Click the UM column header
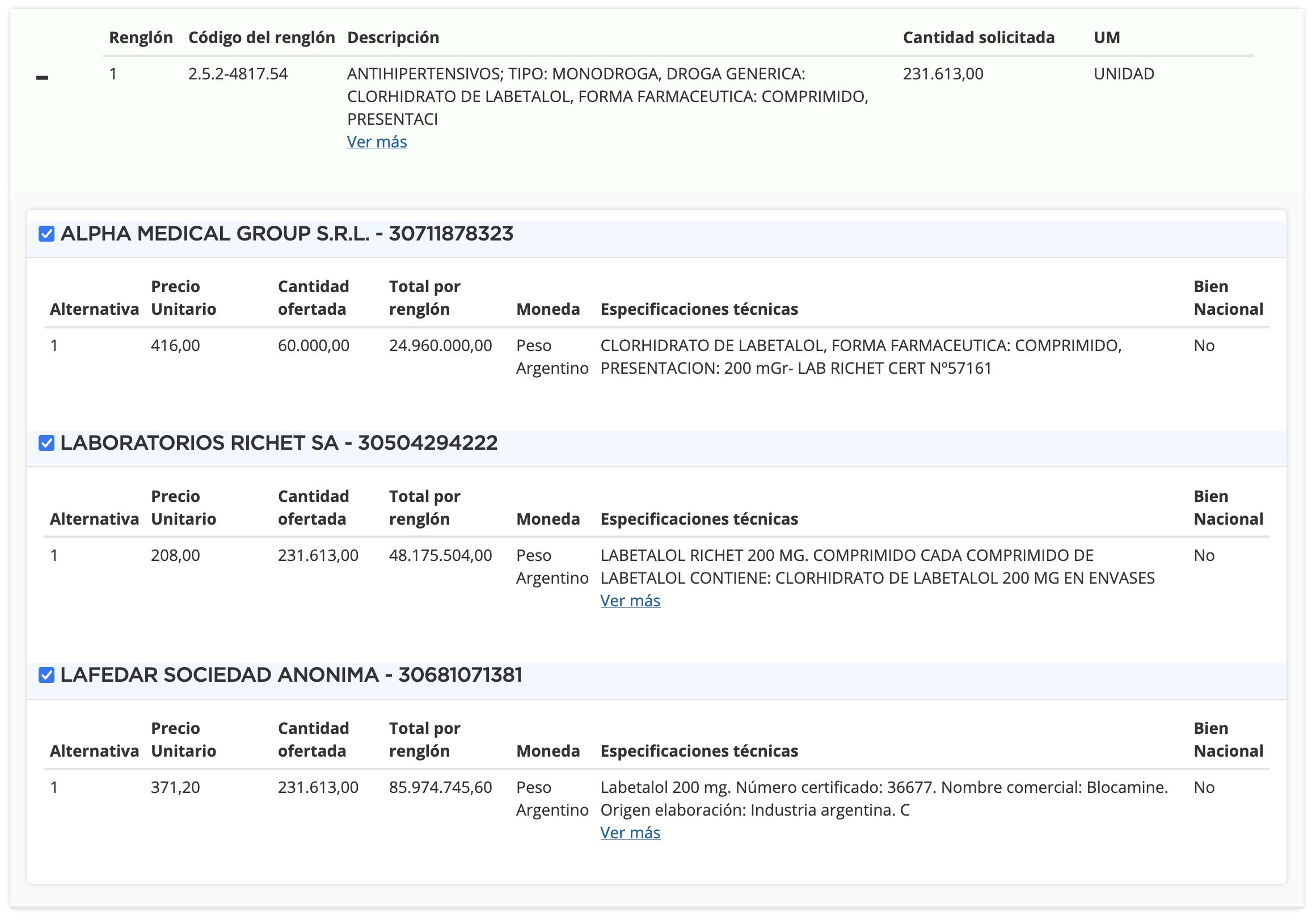The height and width of the screenshot is (920, 1316). pyautogui.click(x=1106, y=37)
